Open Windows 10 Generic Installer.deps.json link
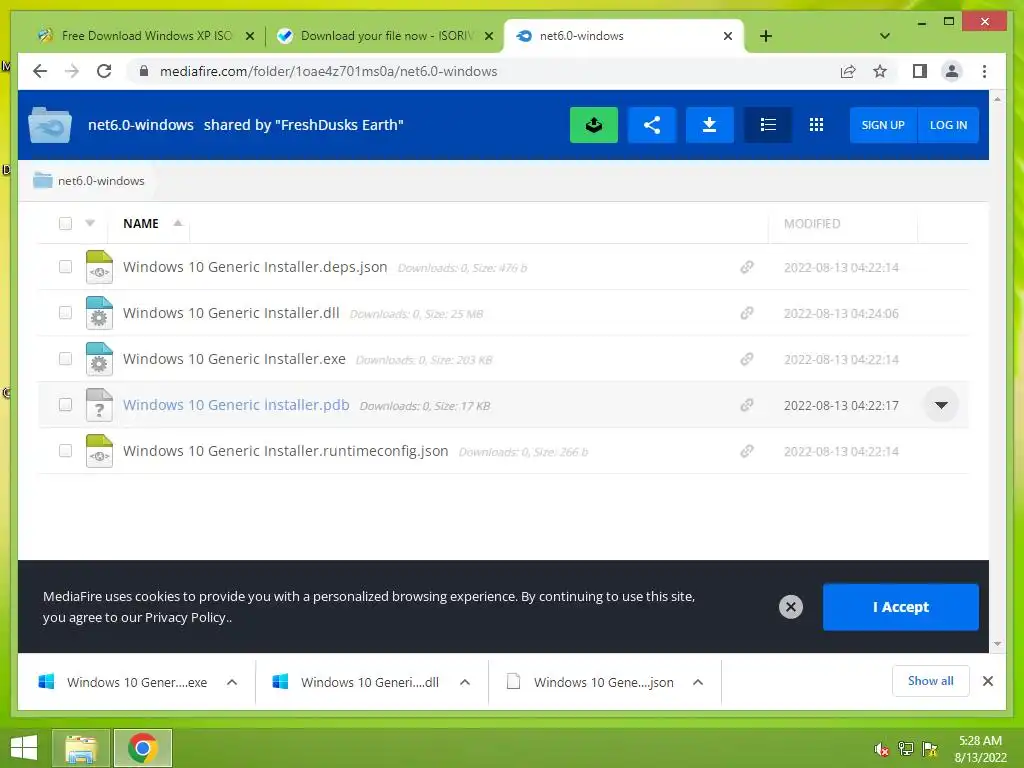This screenshot has height=768, width=1024. pyautogui.click(x=255, y=267)
